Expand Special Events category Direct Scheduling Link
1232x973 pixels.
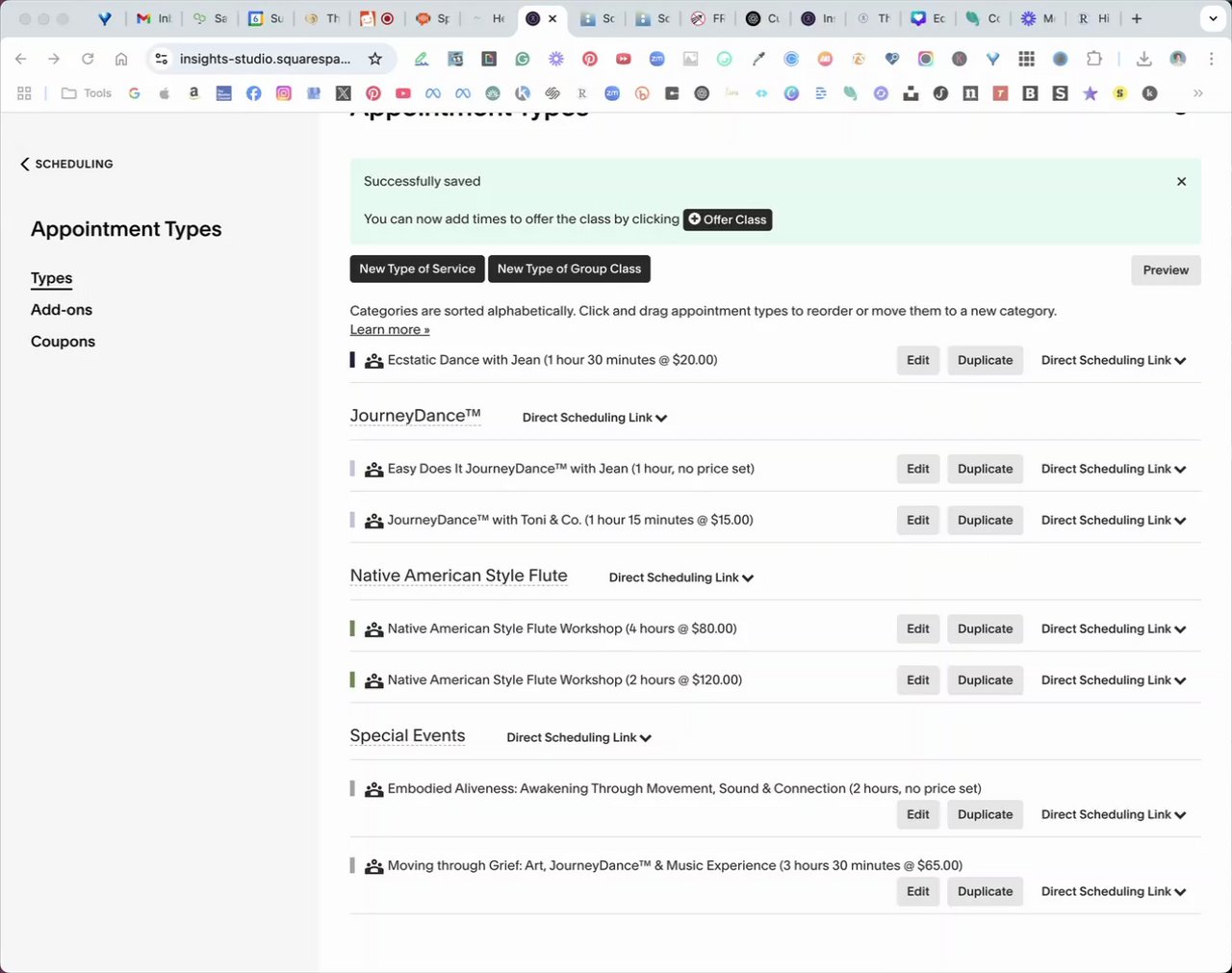click(x=579, y=738)
